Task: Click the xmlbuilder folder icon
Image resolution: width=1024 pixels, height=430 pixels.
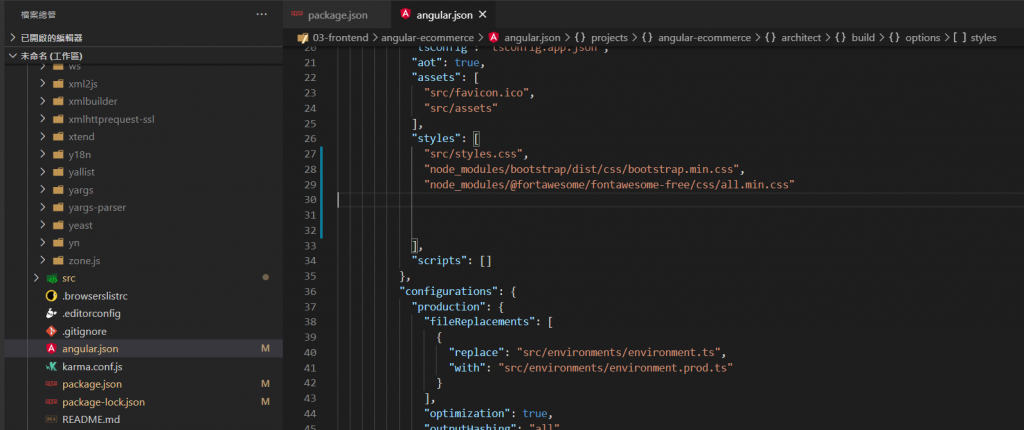Action: 58,101
